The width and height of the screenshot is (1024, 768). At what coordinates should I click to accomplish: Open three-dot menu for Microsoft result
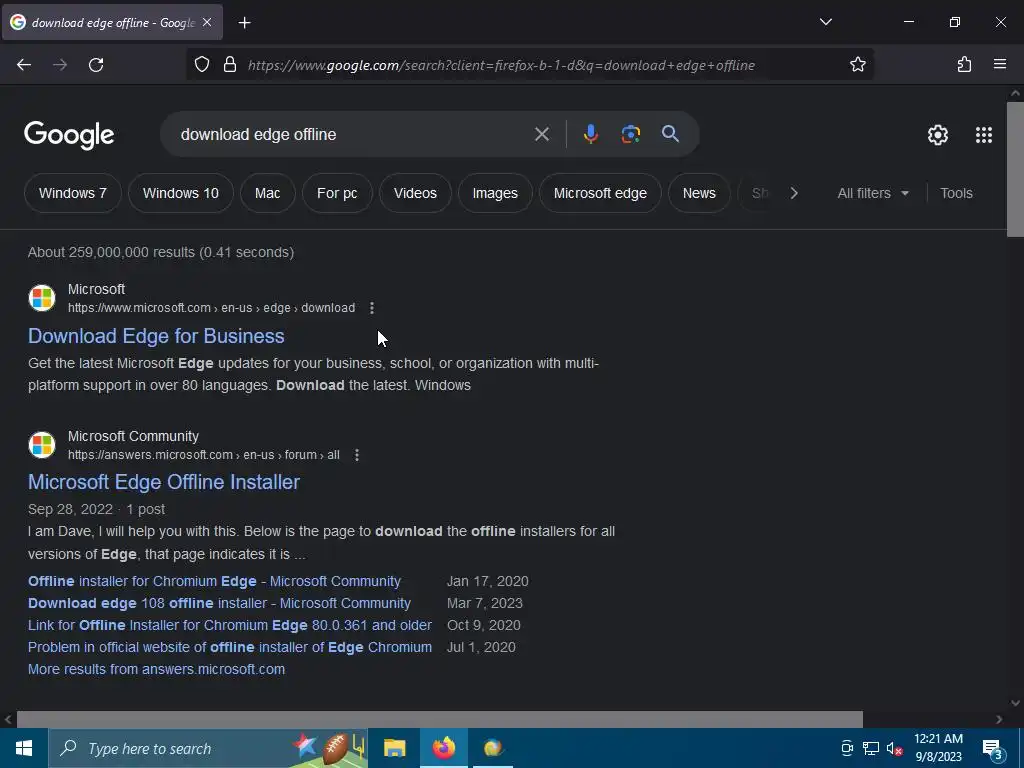coord(372,308)
